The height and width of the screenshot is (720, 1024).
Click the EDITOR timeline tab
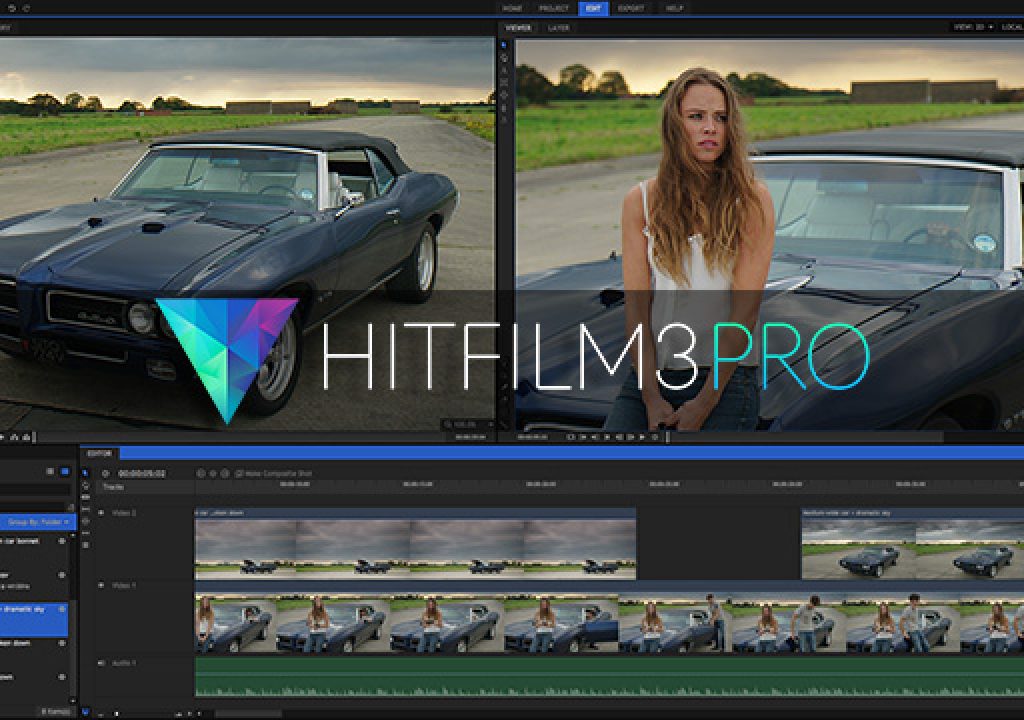100,453
